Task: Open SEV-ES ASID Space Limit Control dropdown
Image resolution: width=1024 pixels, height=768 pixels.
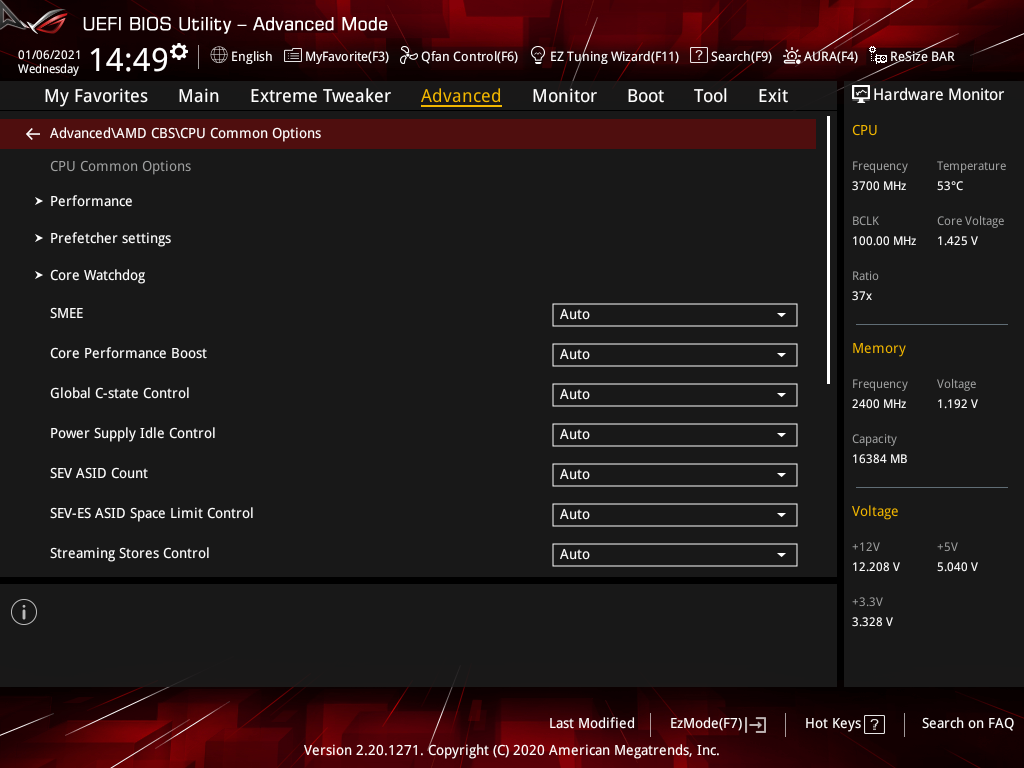Action: click(x=675, y=515)
